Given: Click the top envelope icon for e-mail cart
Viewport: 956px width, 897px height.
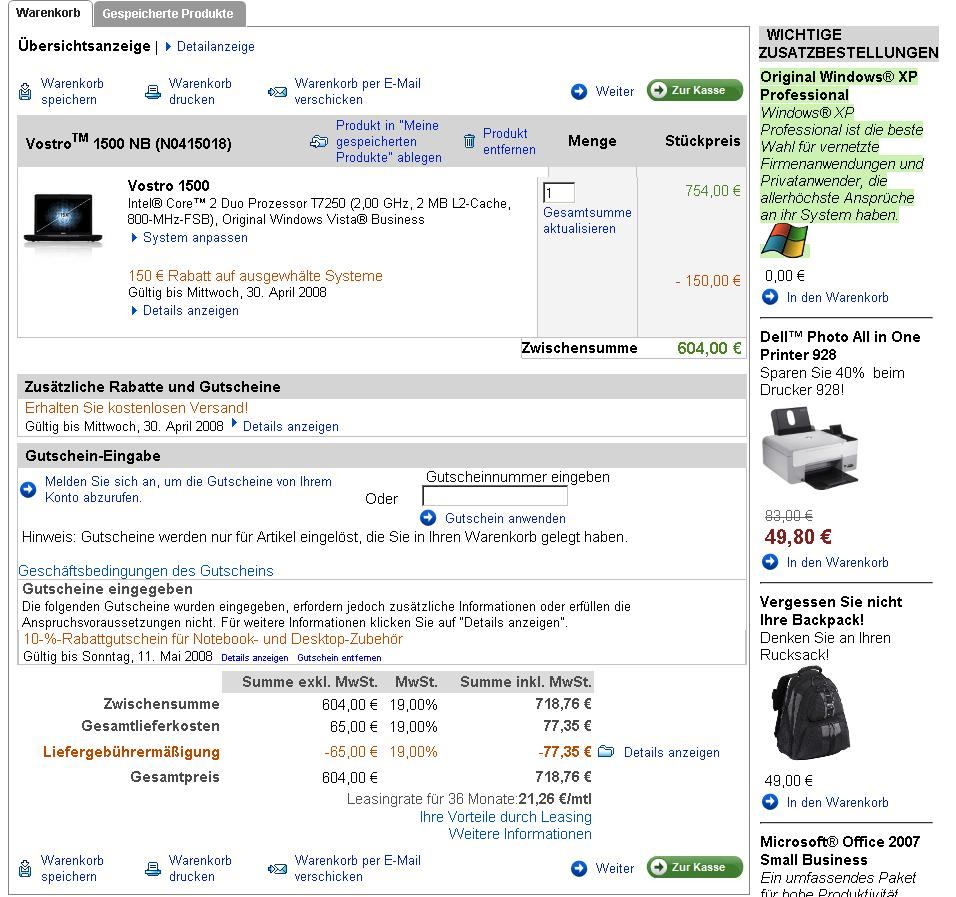Looking at the screenshot, I should tap(277, 92).
